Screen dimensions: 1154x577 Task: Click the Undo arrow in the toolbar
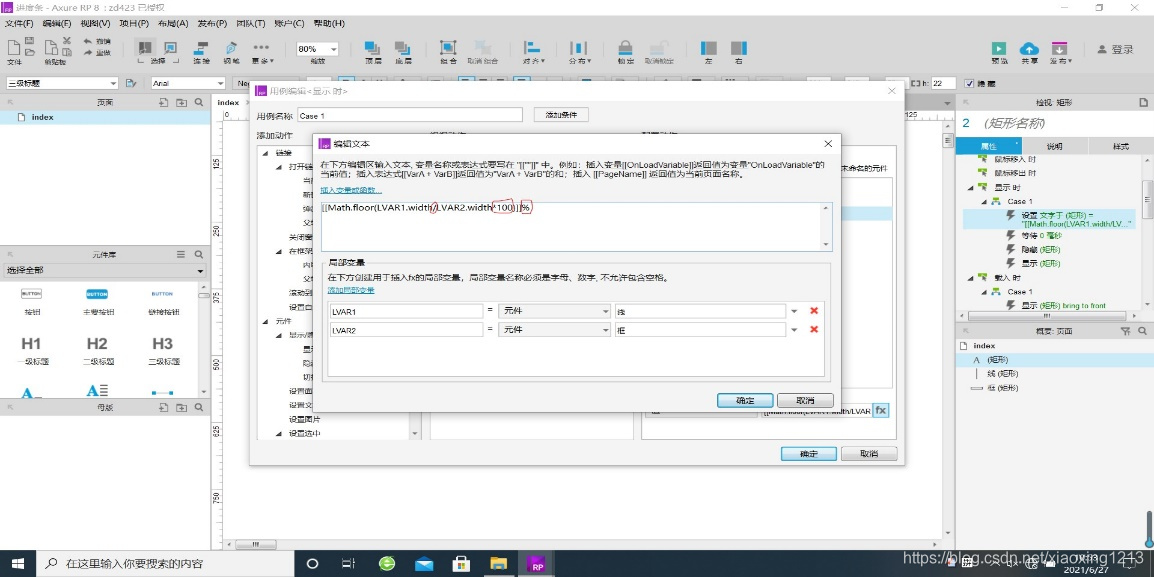(x=88, y=42)
